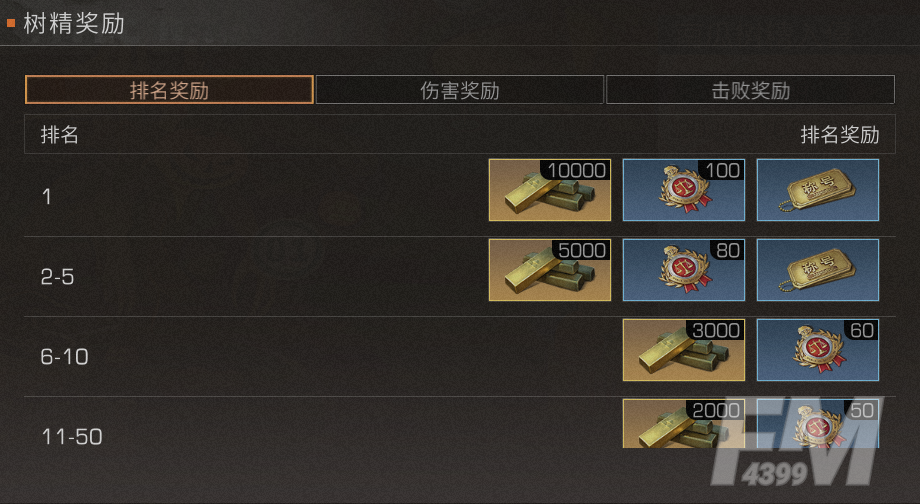This screenshot has width=920, height=504.
Task: Click the 排名奖励 column header on right
Action: 840,135
